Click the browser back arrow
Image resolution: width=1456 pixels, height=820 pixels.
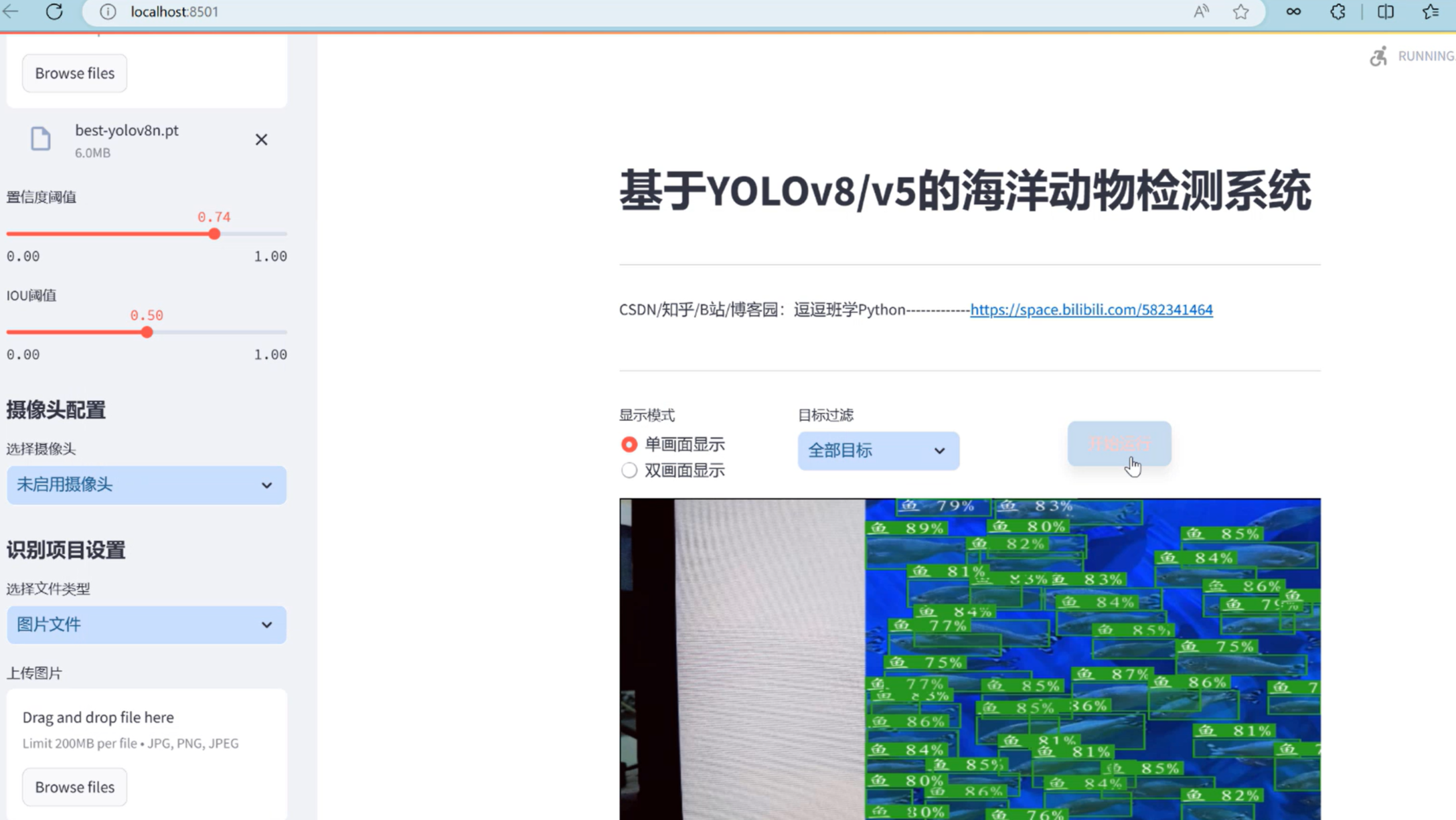click(11, 11)
